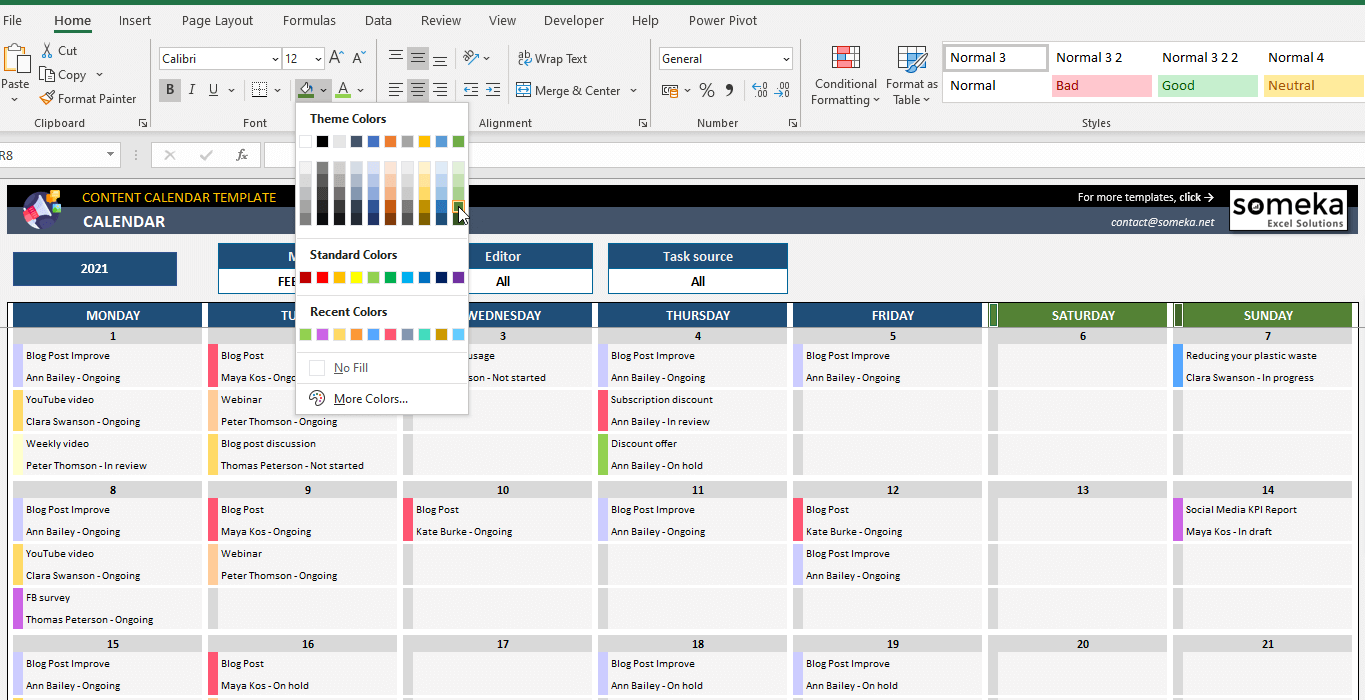
Task: Click the 2021 year button
Action: 95,268
